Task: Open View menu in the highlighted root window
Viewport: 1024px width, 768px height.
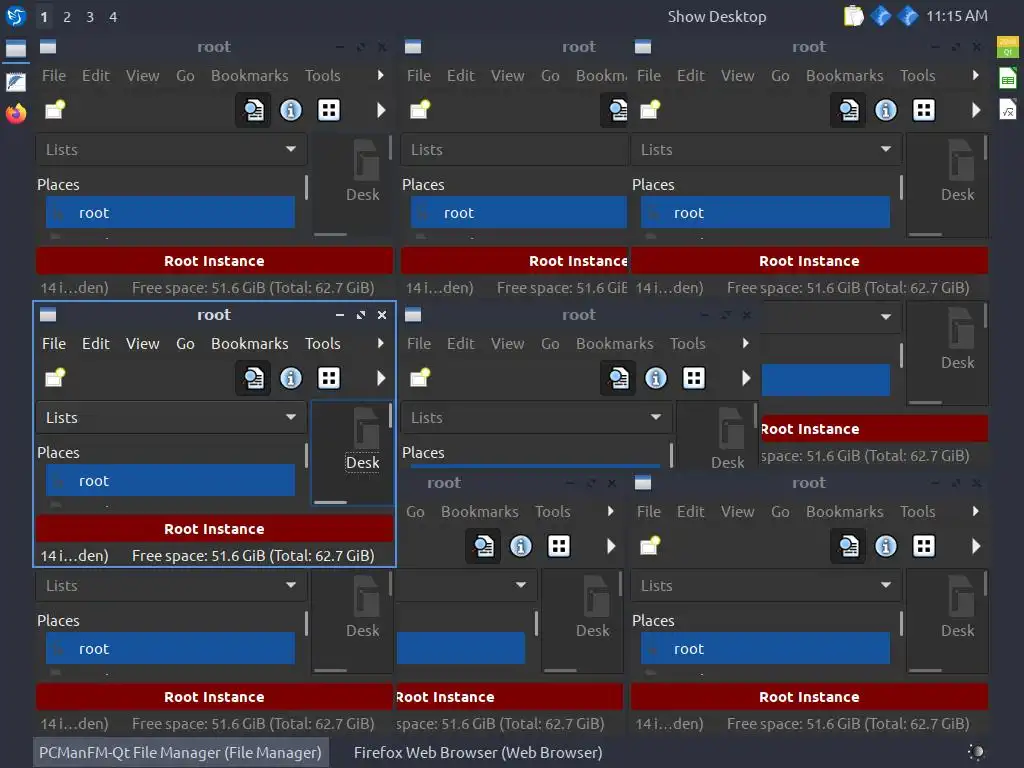Action: [142, 344]
